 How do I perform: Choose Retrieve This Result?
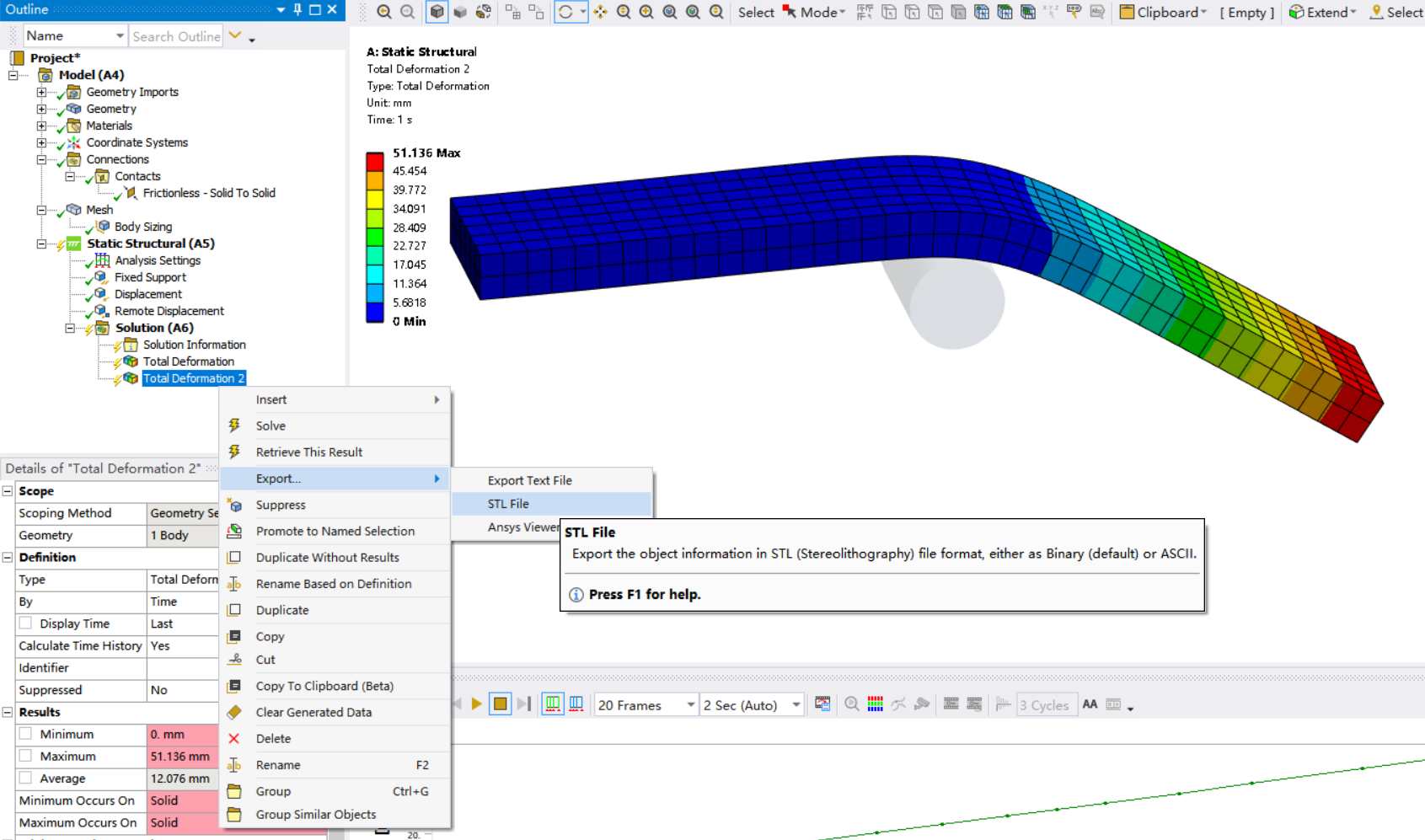click(335, 452)
